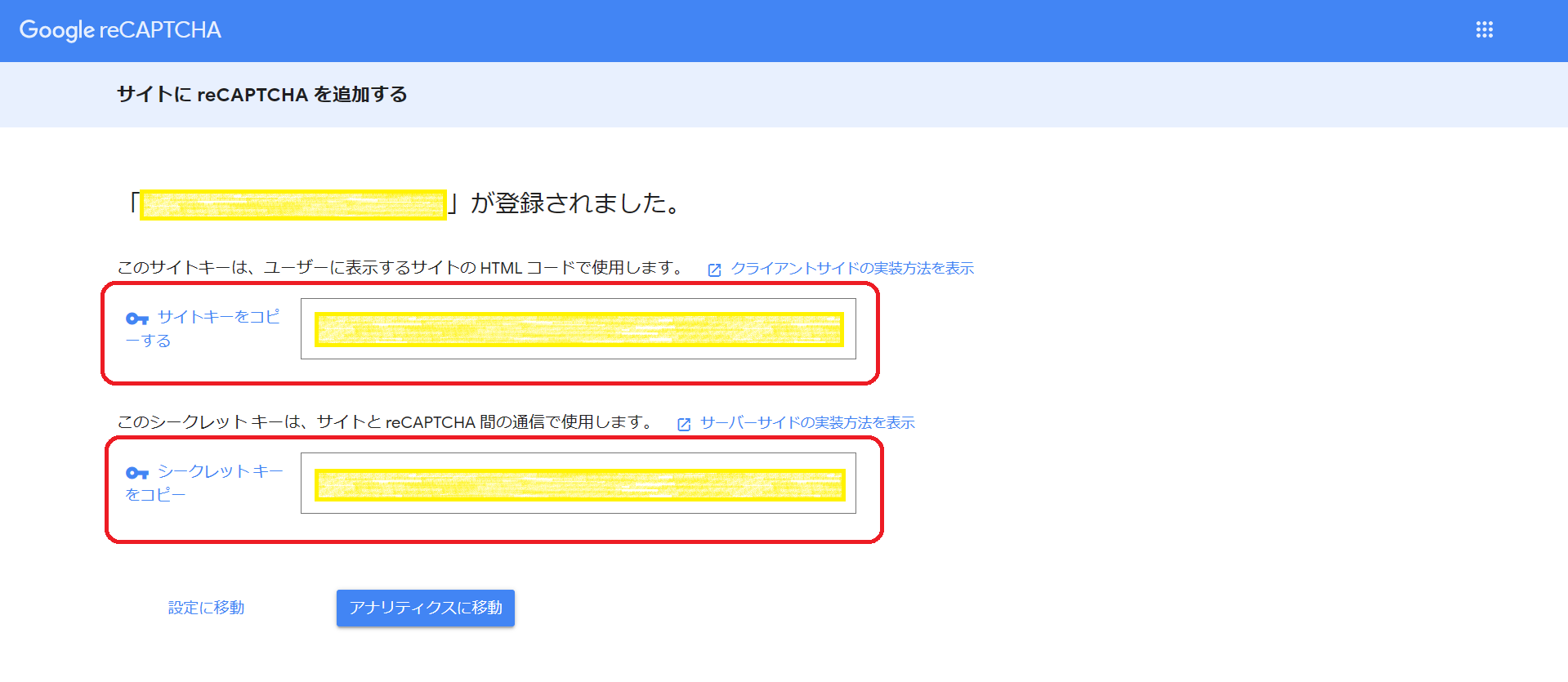Open the Google apps grid icon
This screenshot has height=682, width=1568.
coord(1484,30)
